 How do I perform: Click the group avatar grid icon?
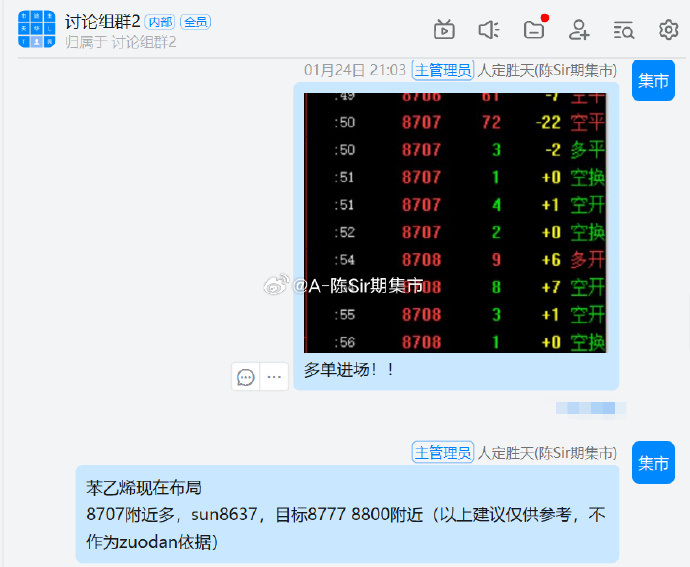pyautogui.click(x=37, y=29)
